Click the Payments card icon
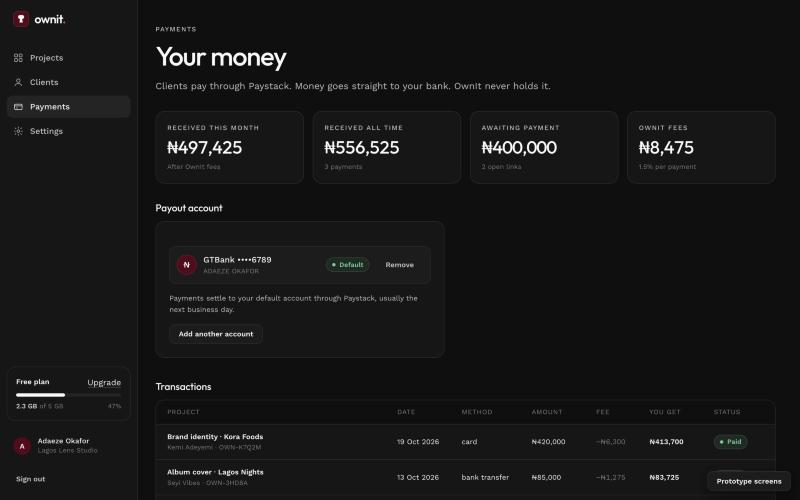800x500 pixels. tap(18, 107)
